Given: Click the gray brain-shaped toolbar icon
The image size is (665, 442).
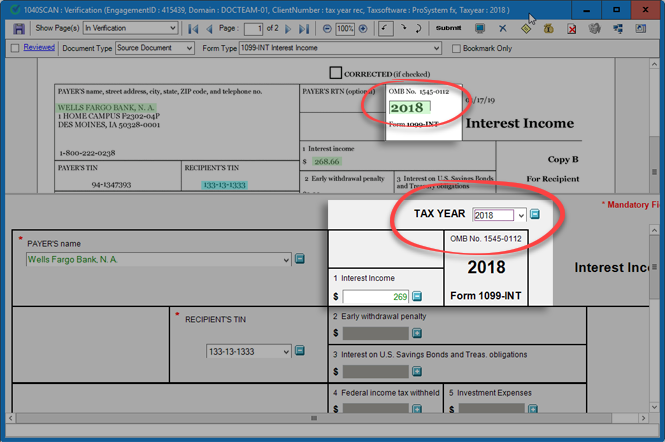Looking at the screenshot, I should pos(595,28).
